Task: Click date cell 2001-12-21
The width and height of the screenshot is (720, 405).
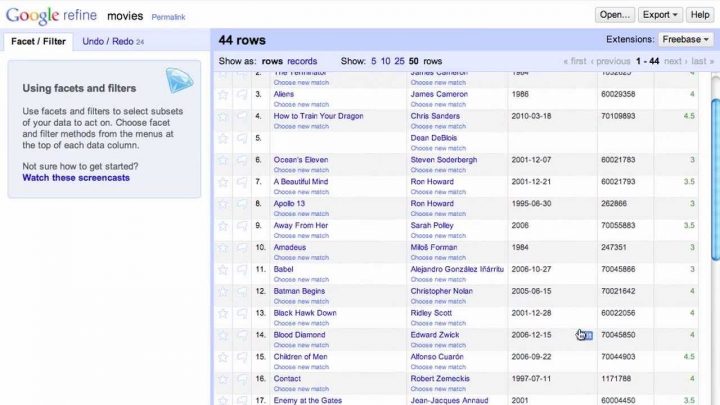Action: click(531, 182)
